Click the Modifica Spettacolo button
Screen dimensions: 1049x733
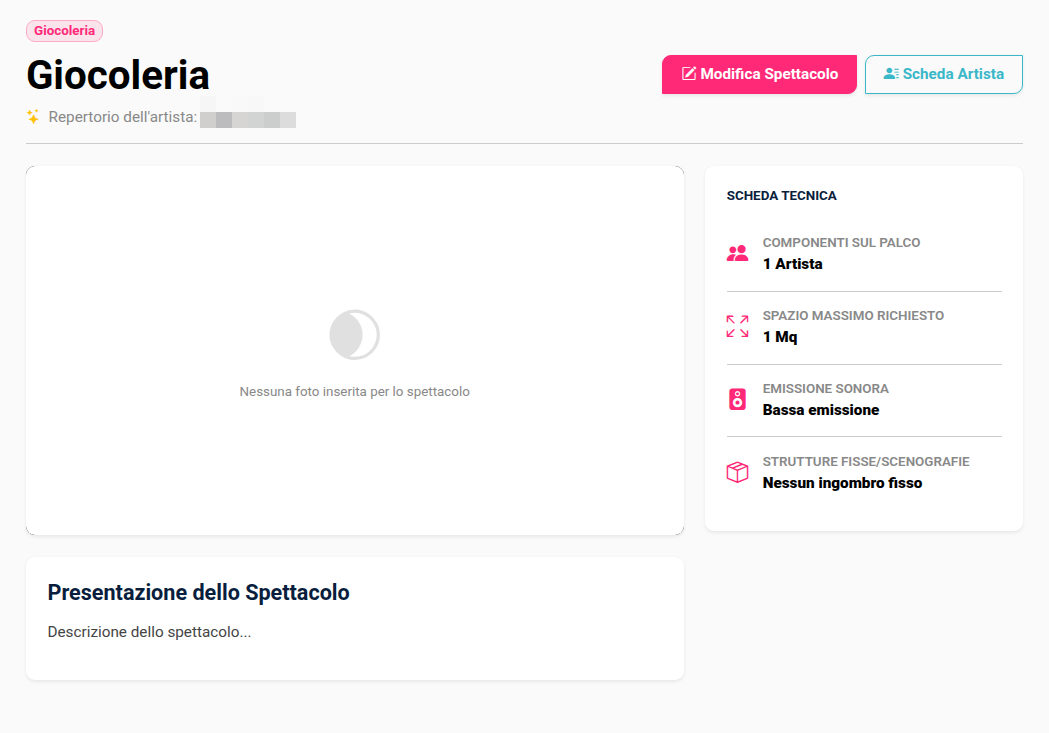[x=759, y=74]
